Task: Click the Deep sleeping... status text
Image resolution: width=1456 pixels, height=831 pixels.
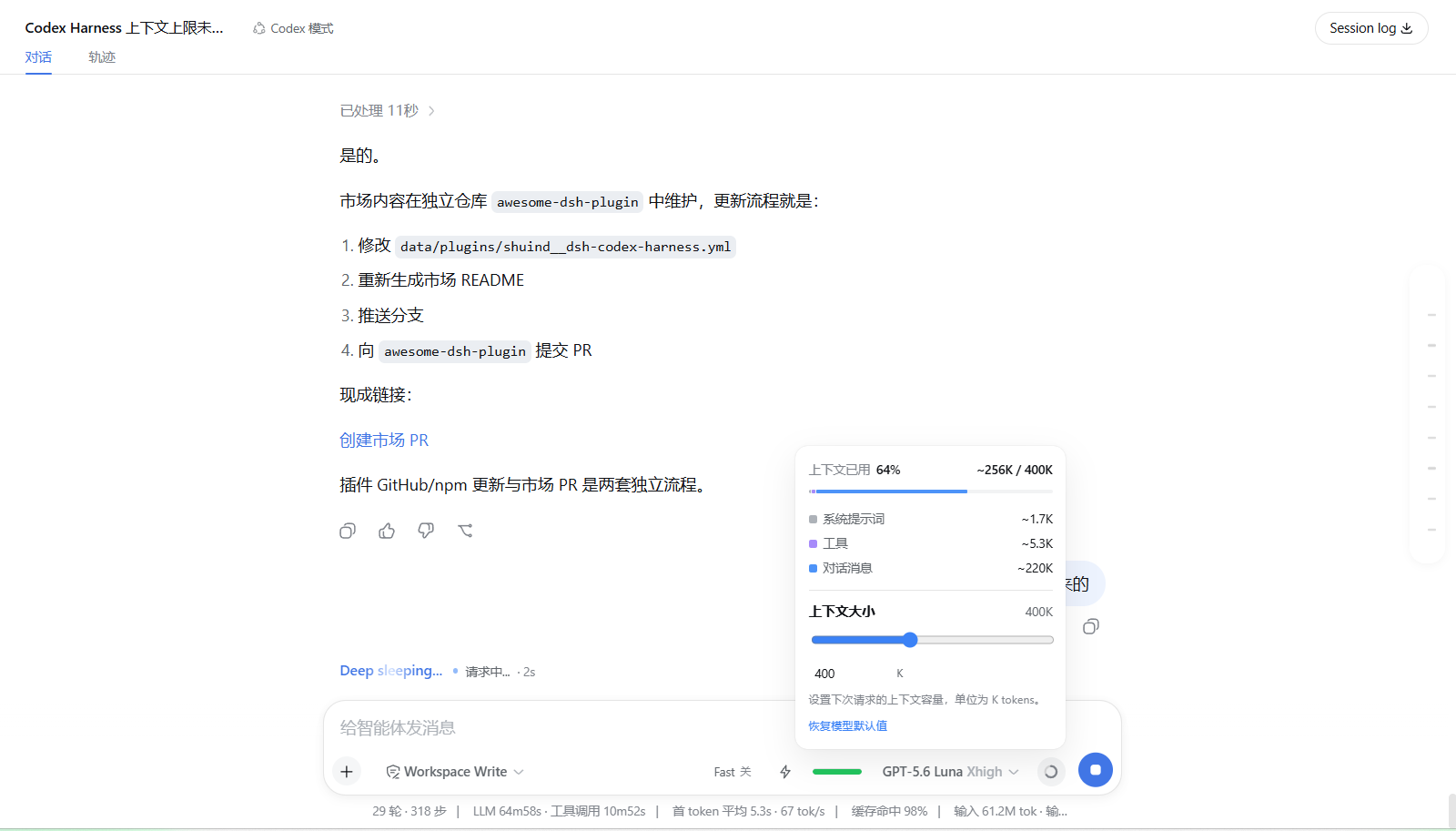Action: coord(391,671)
